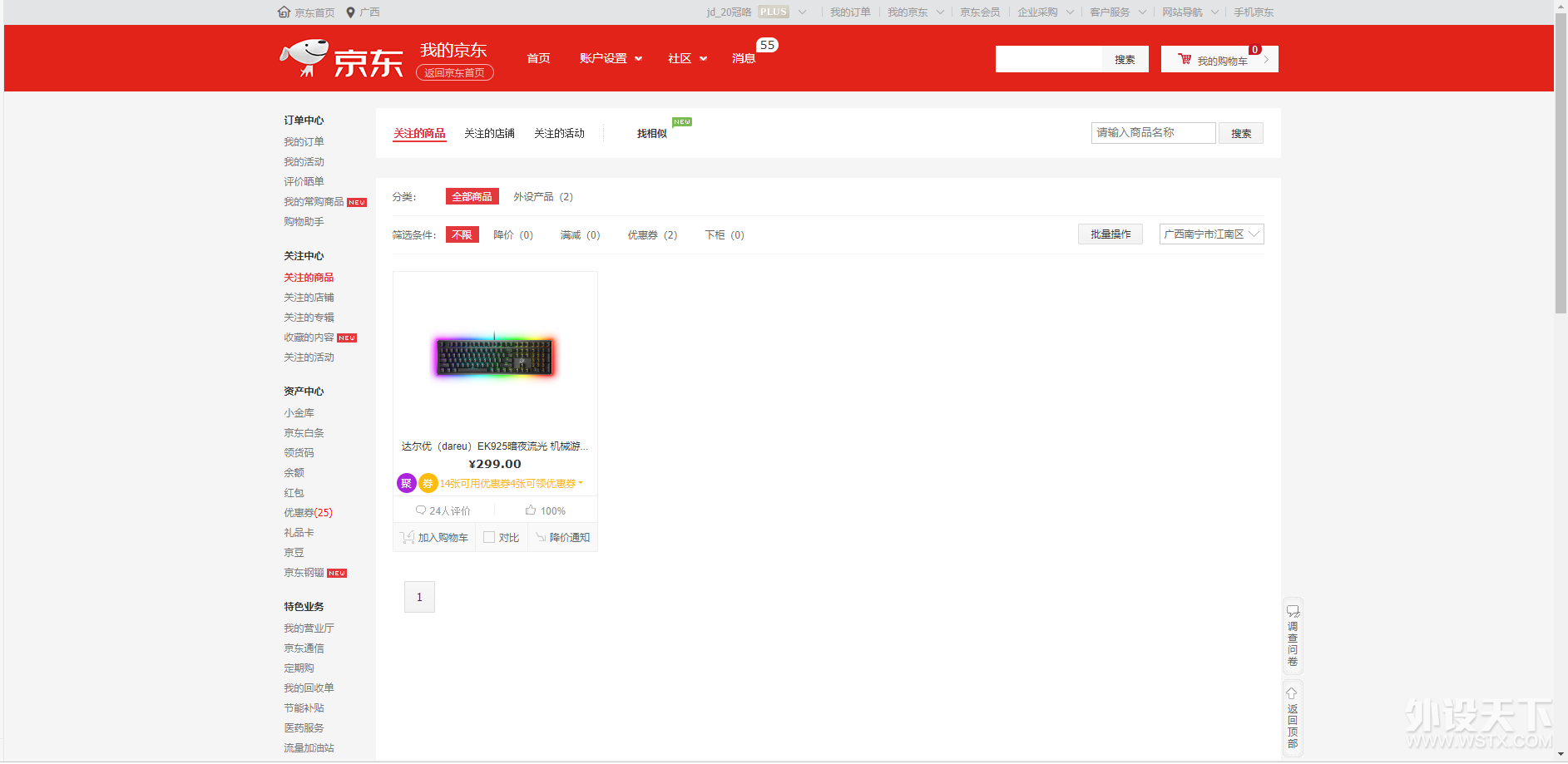The height and width of the screenshot is (764, 1568).
Task: Select the 全部商品 category filter
Action: point(472,197)
